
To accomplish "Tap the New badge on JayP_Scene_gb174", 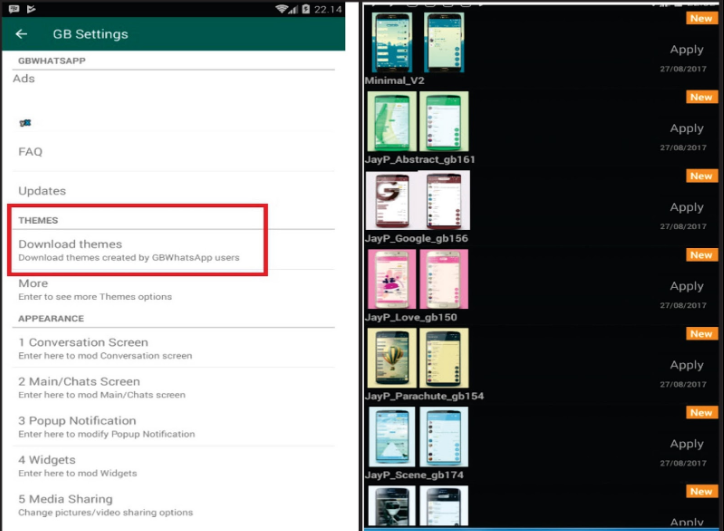I will [701, 413].
